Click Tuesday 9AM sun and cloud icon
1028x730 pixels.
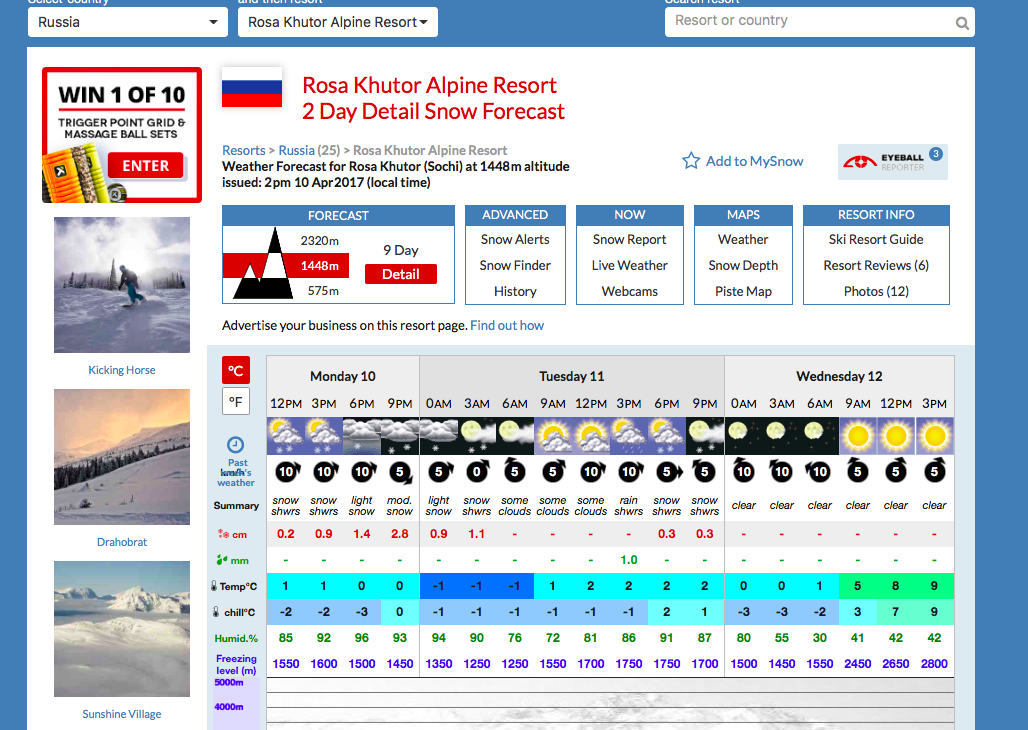[553, 436]
